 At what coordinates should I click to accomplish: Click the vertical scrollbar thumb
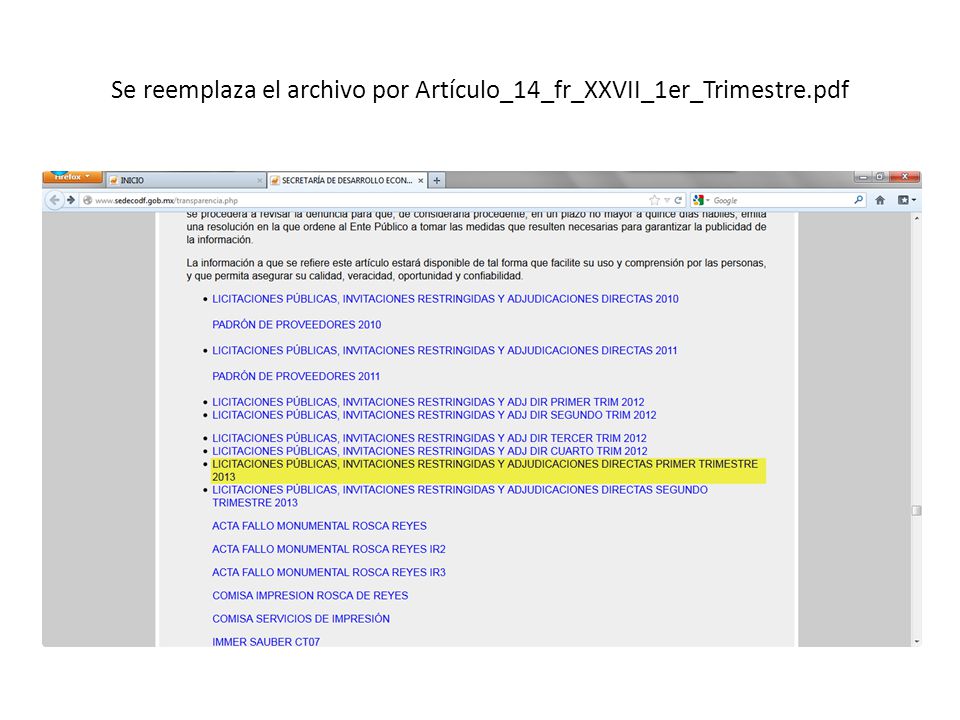coord(916,511)
